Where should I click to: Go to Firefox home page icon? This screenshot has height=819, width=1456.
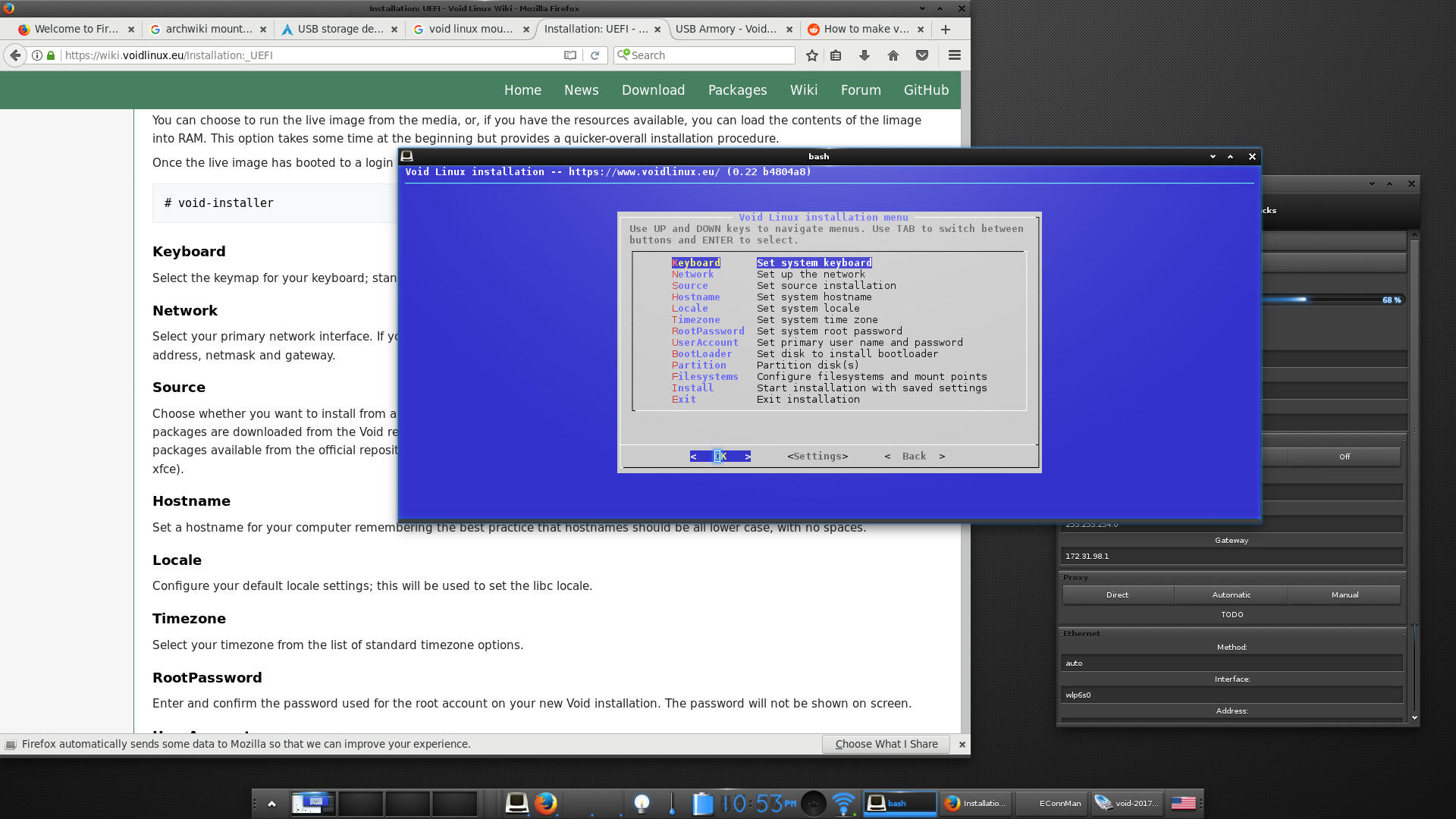click(893, 55)
